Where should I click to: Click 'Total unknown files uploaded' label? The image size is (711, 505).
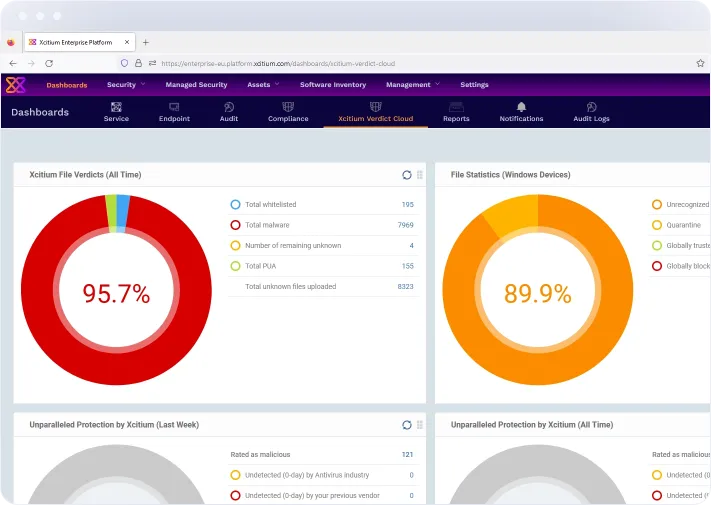click(291, 286)
